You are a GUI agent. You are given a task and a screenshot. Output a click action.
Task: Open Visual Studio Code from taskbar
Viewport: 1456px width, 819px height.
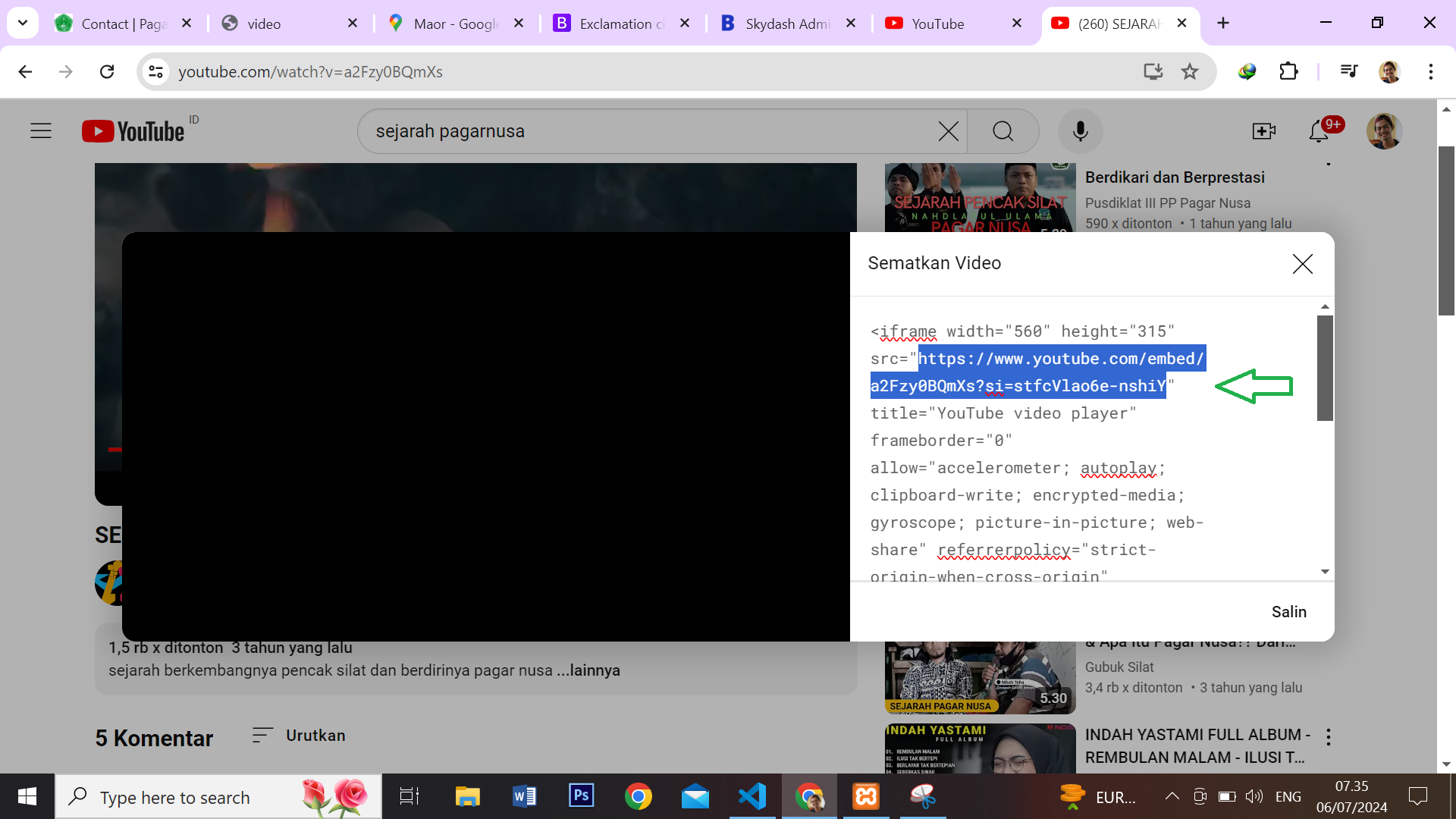click(752, 796)
